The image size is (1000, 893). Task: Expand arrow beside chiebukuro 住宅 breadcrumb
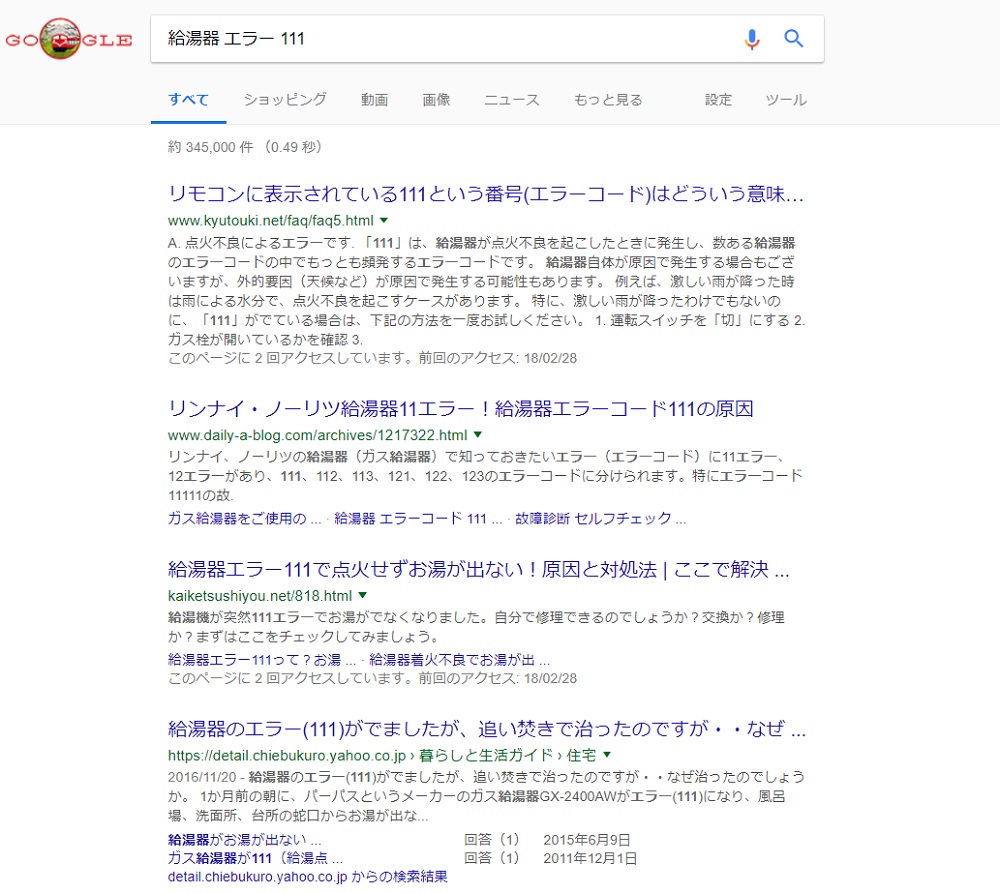pos(607,755)
